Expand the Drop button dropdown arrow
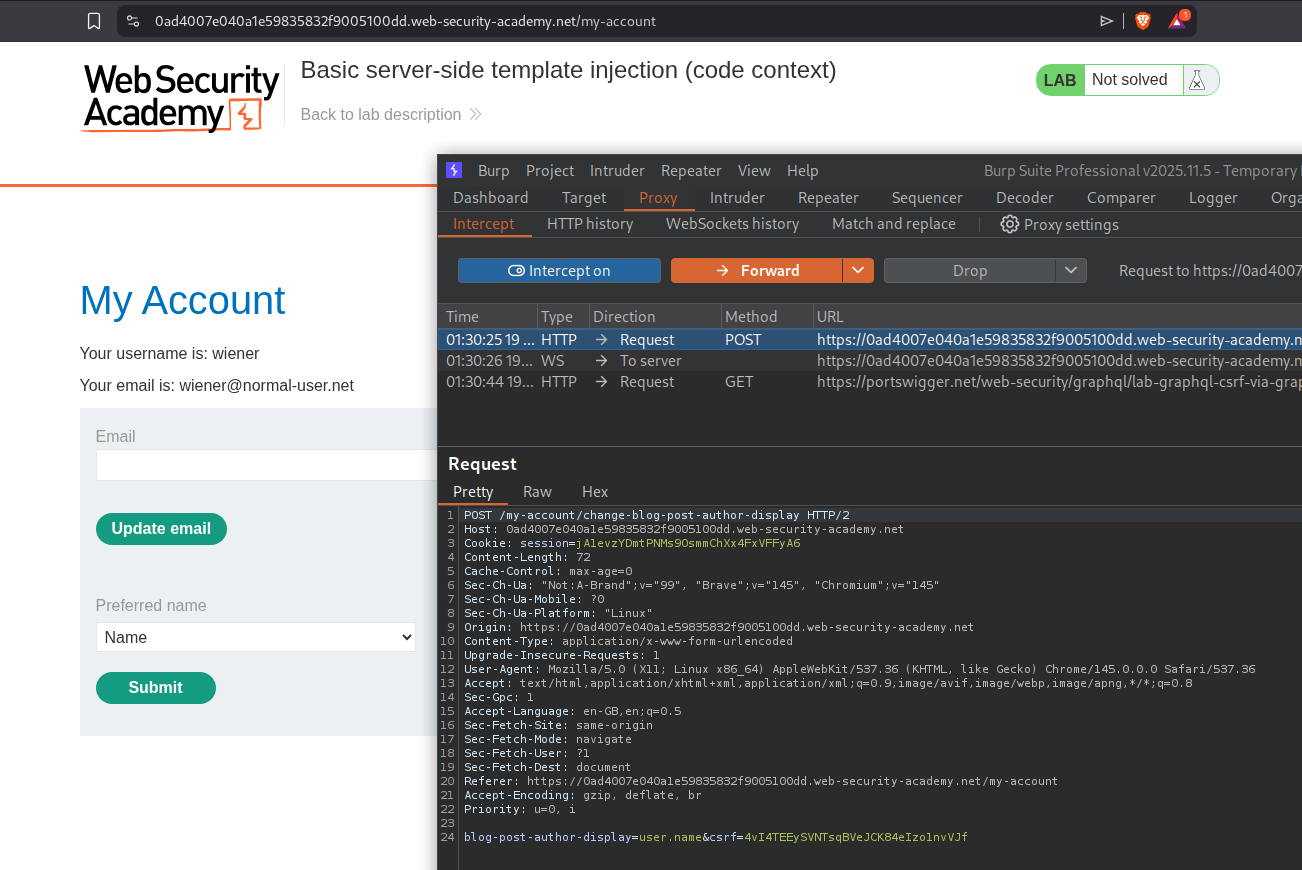This screenshot has height=870, width=1302. (1070, 271)
